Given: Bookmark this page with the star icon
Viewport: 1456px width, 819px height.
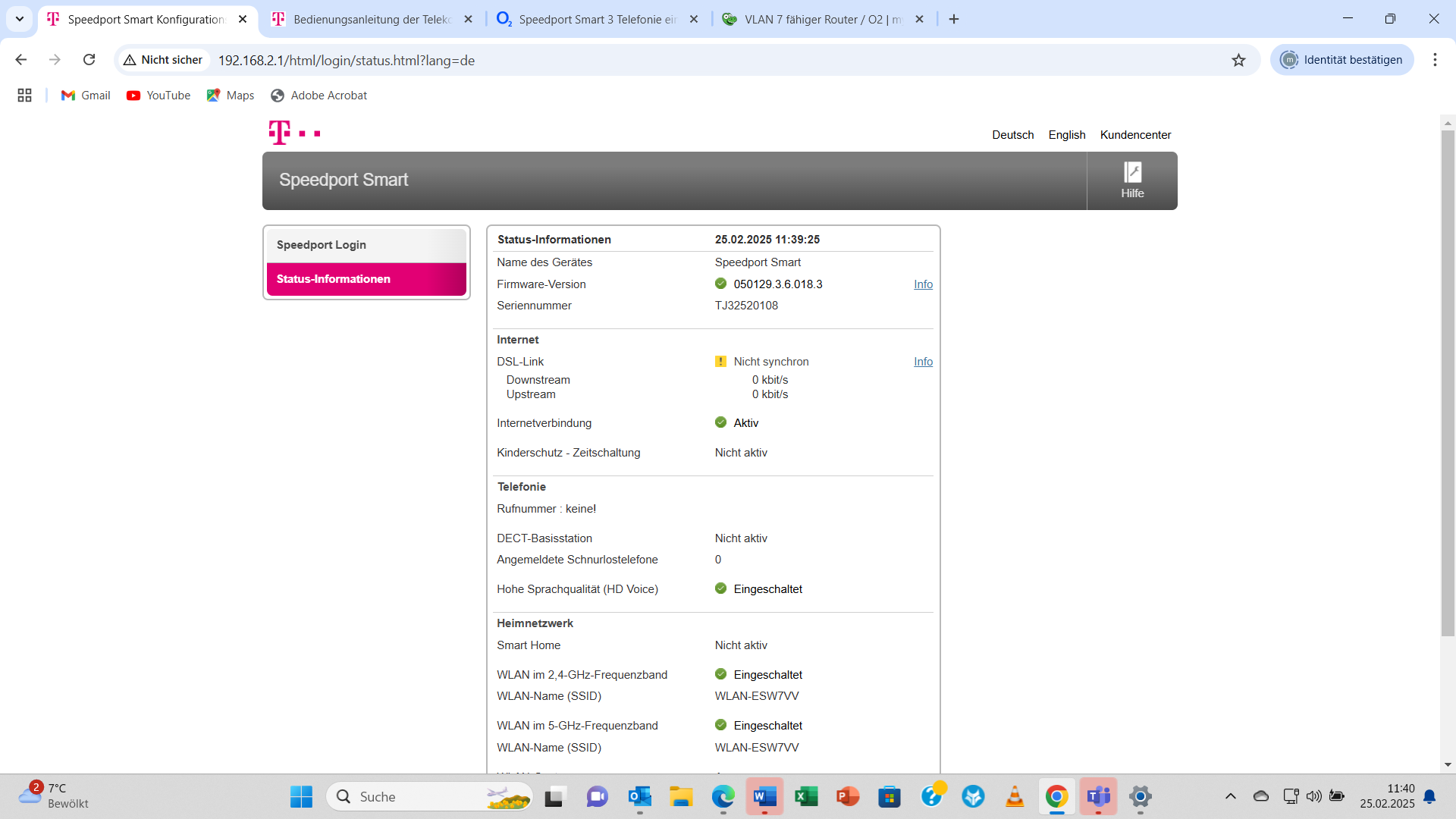Looking at the screenshot, I should coord(1238,60).
